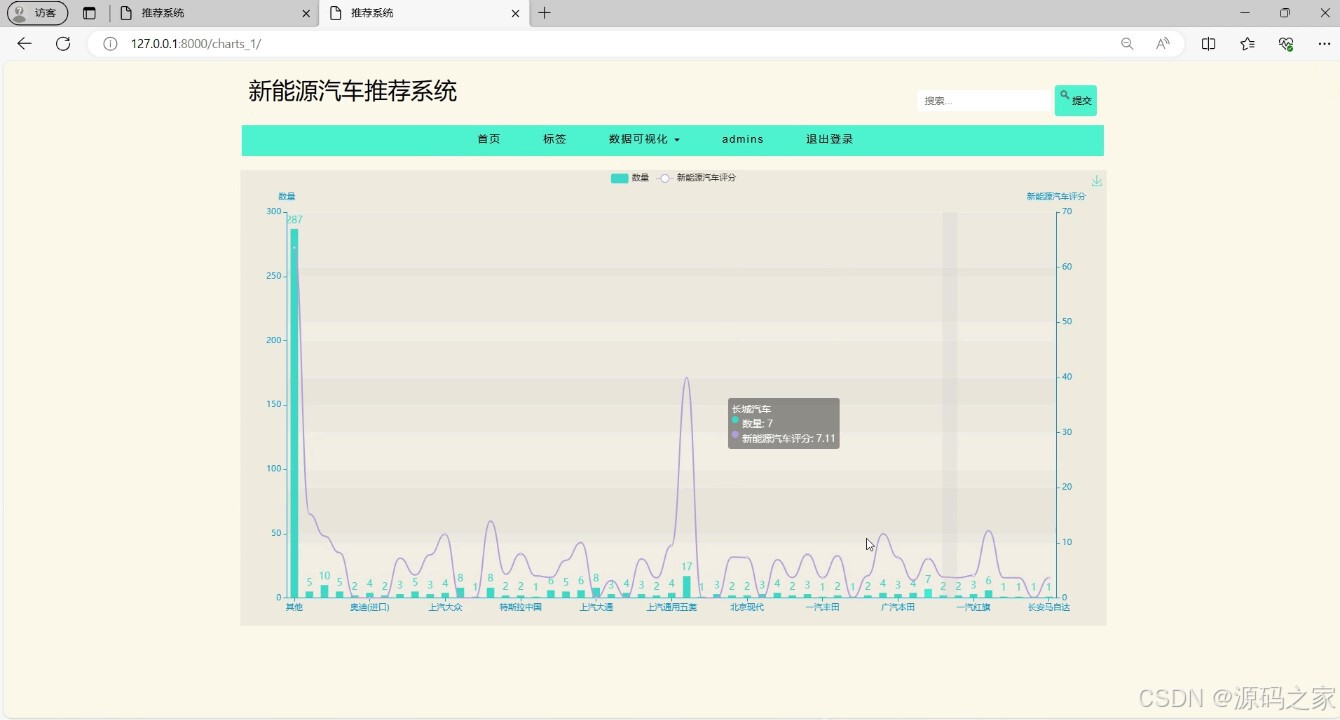This screenshot has height=720, width=1340.
Task: Click the x-axis label 奥迪(进口)
Action: [x=370, y=607]
